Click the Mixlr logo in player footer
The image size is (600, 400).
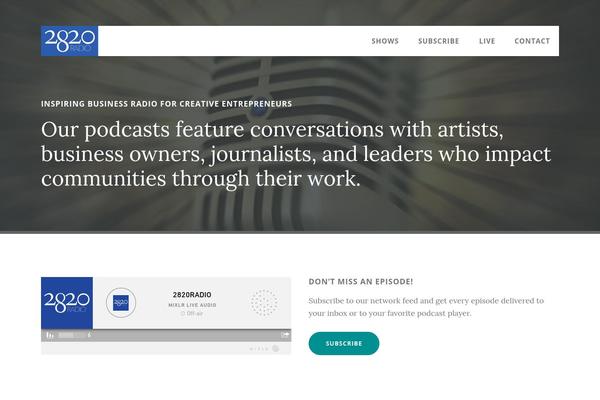click(x=264, y=349)
